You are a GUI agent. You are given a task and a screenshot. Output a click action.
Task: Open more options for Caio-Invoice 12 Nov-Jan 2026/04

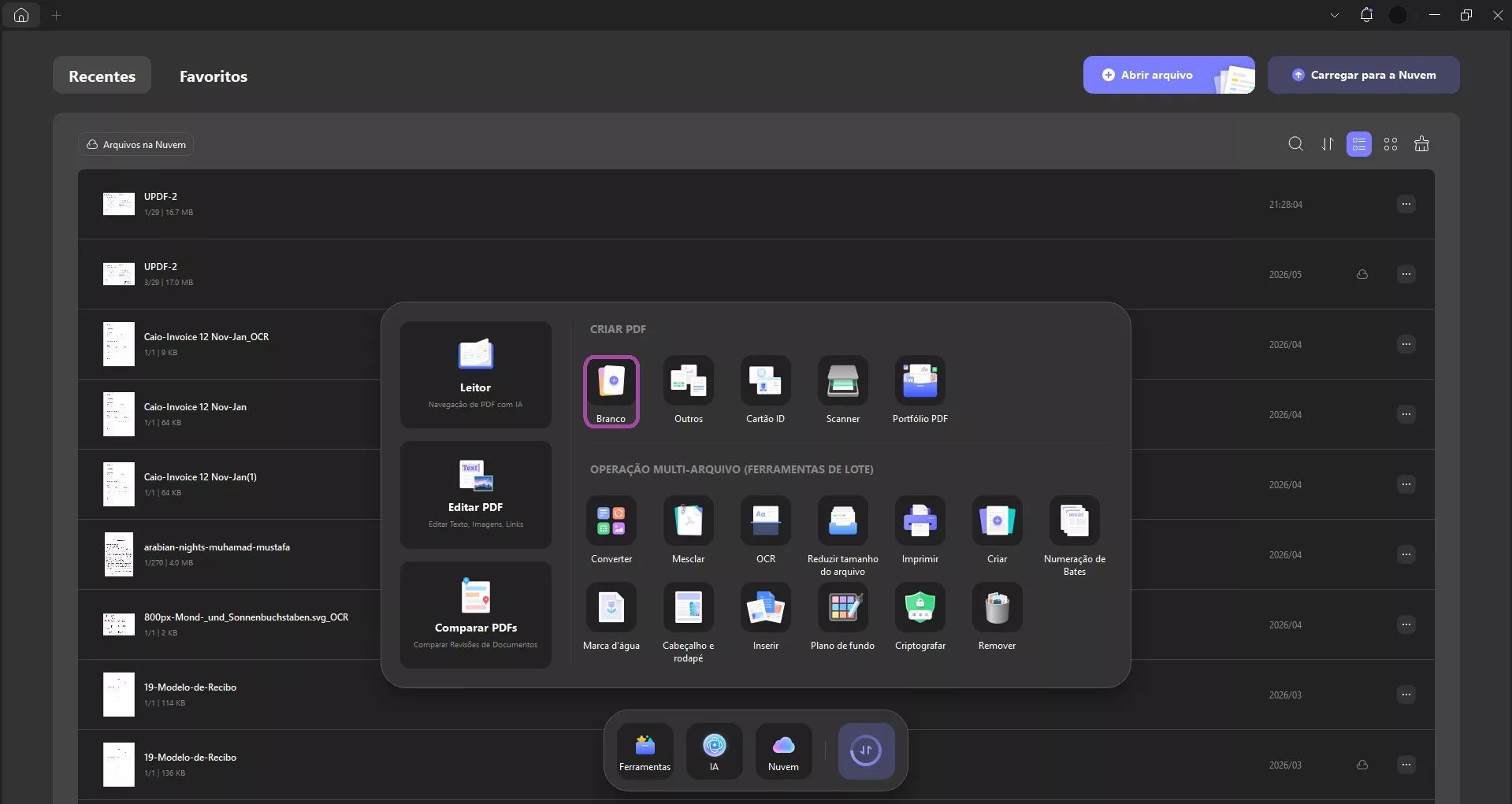[x=1406, y=414]
